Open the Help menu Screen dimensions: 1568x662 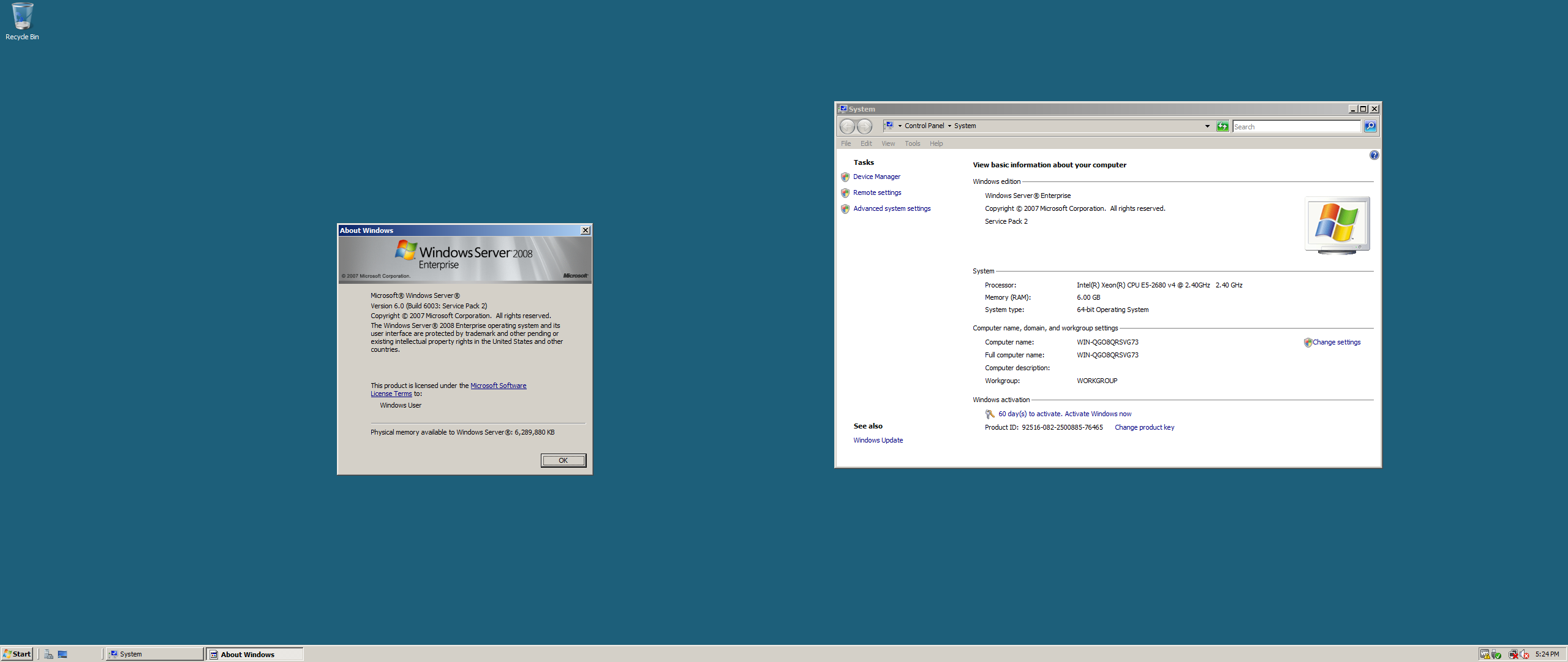pyautogui.click(x=936, y=143)
